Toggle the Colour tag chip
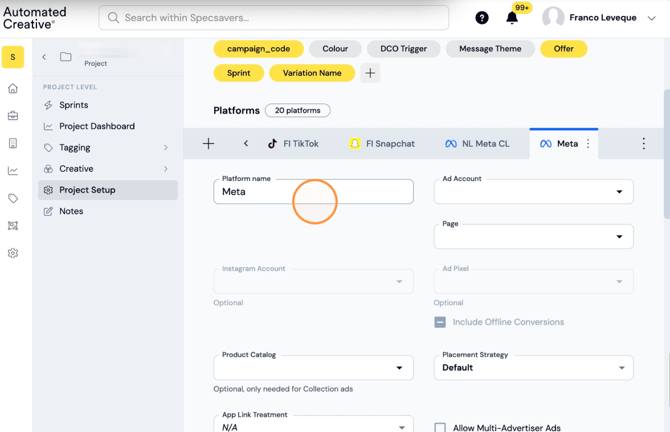The width and height of the screenshot is (670, 432). [x=335, y=49]
